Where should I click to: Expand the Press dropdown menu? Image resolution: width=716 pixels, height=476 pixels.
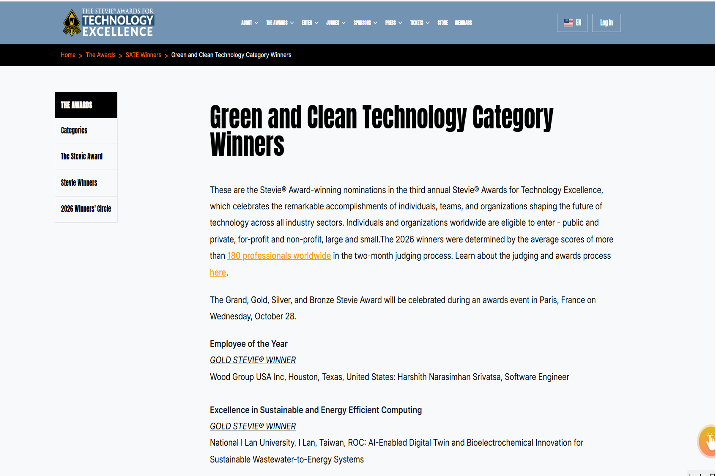[x=393, y=22]
